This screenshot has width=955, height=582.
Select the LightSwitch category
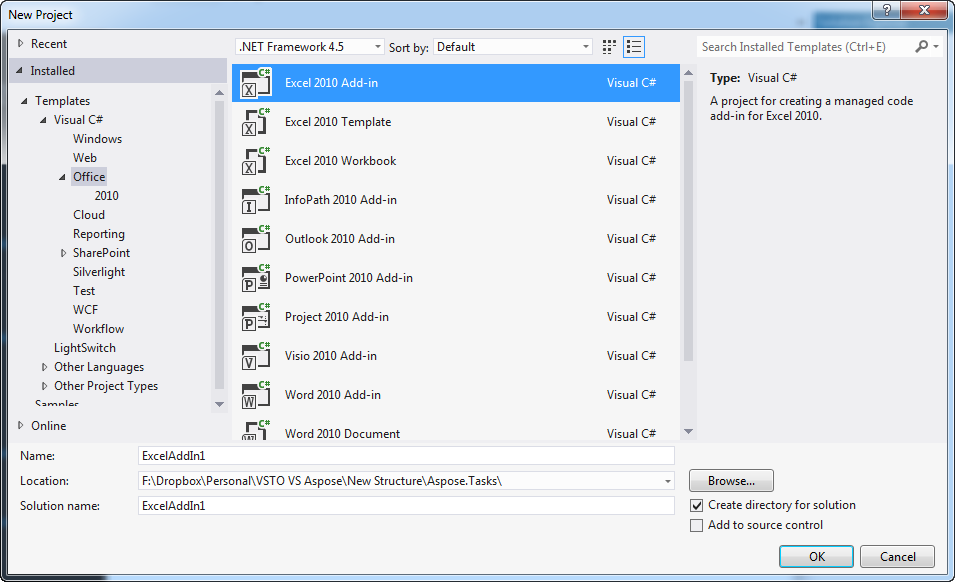[85, 348]
